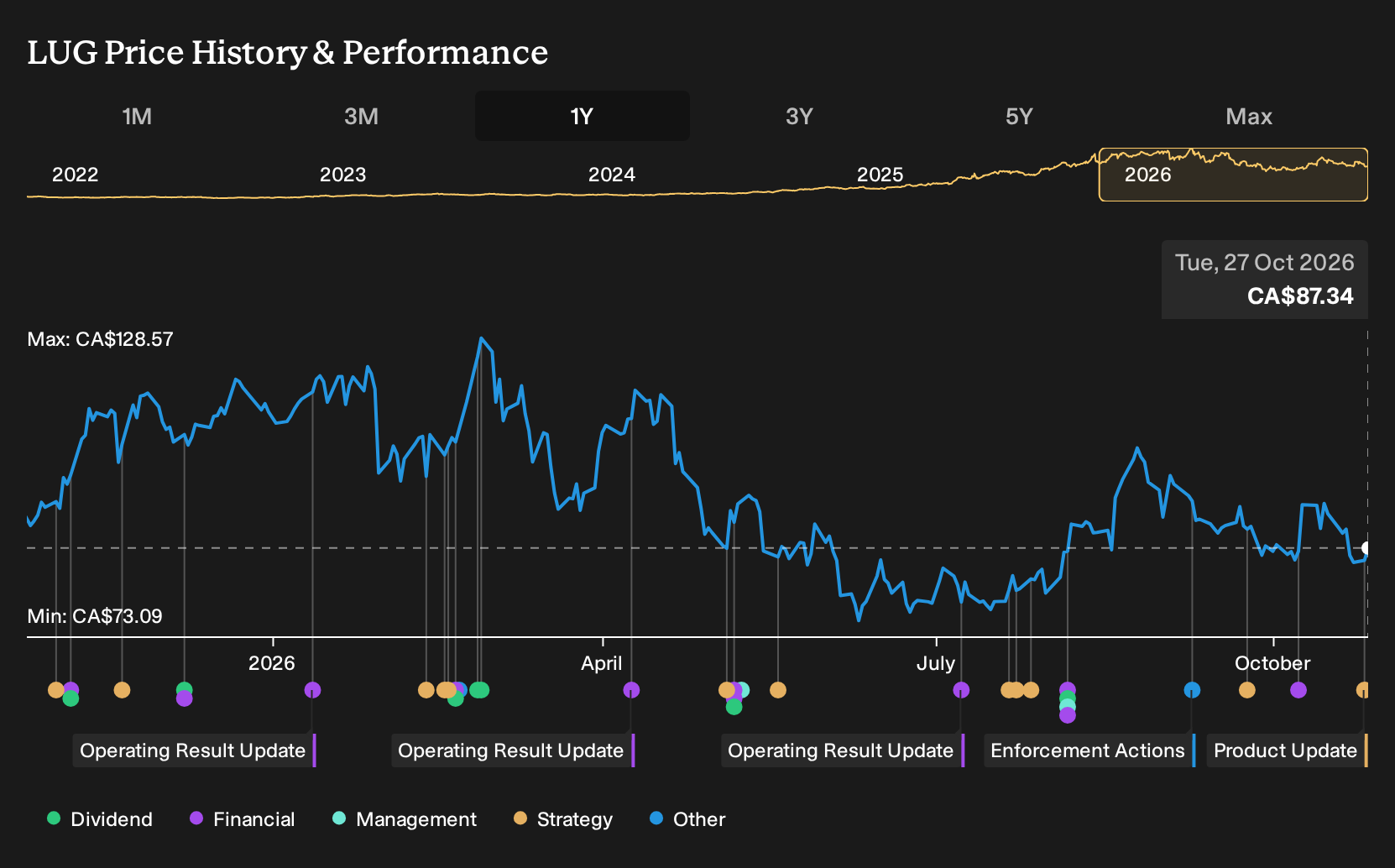
Task: Open Operating Result Update label below April
Action: click(x=511, y=750)
